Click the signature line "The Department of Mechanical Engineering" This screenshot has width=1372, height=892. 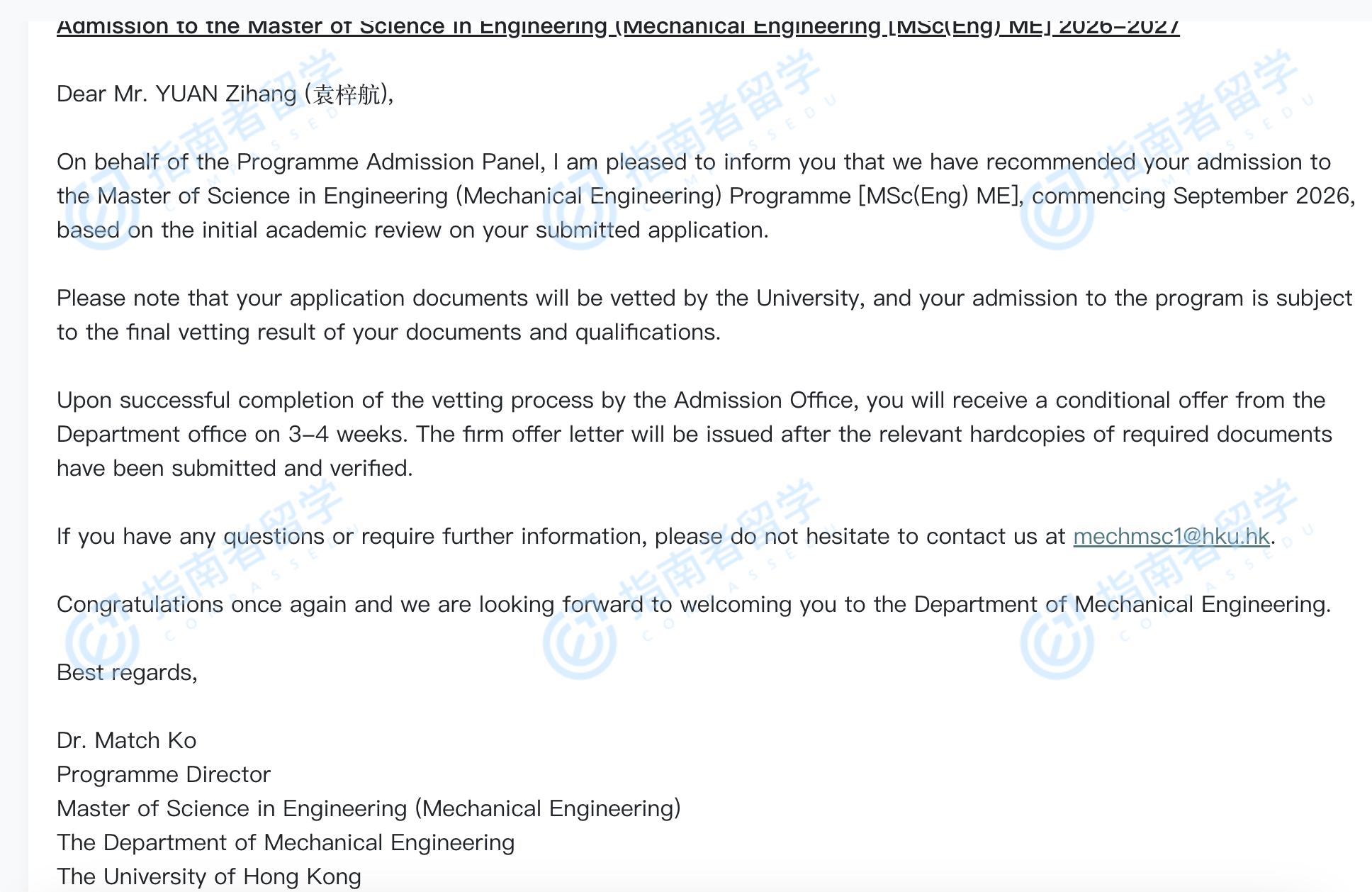click(x=286, y=843)
